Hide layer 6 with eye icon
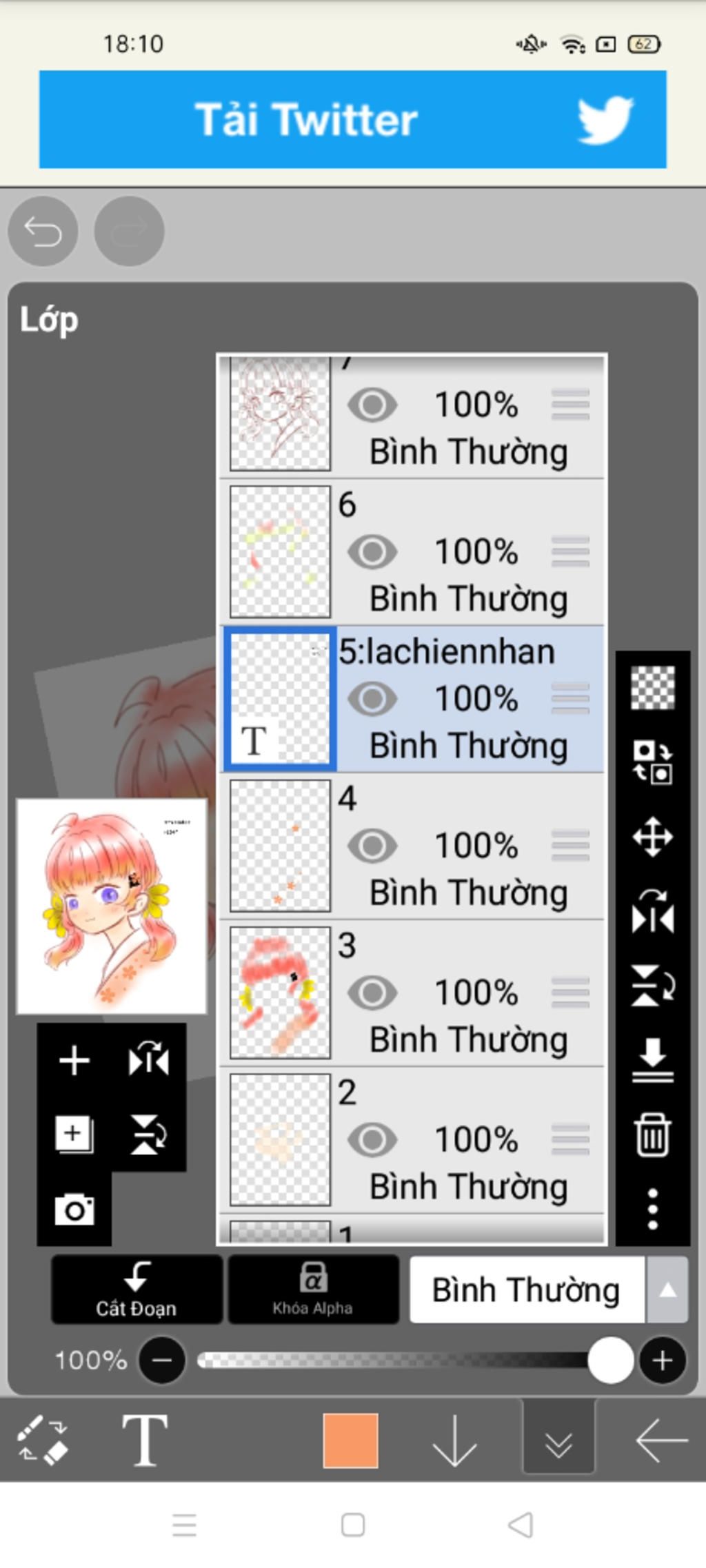The height and width of the screenshot is (1568, 706). click(372, 551)
